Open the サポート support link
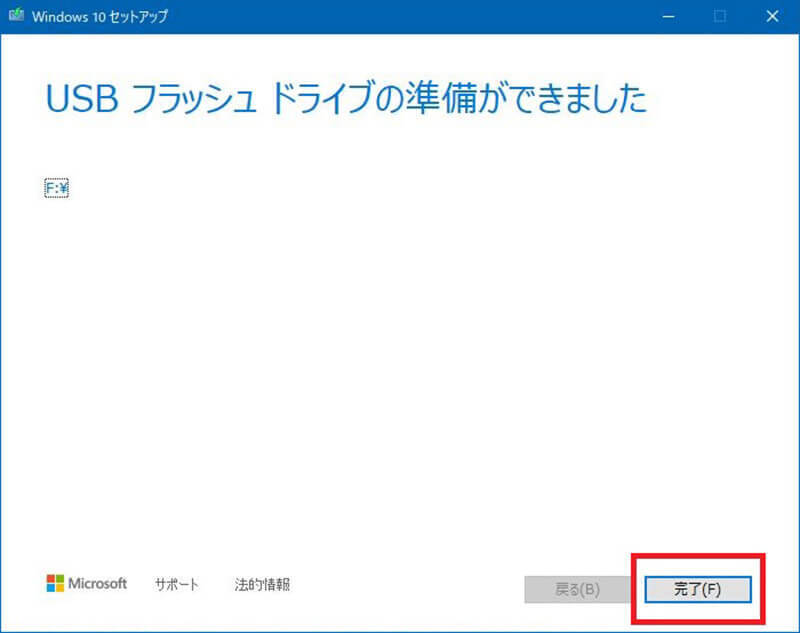The width and height of the screenshot is (800, 633). pos(177,584)
